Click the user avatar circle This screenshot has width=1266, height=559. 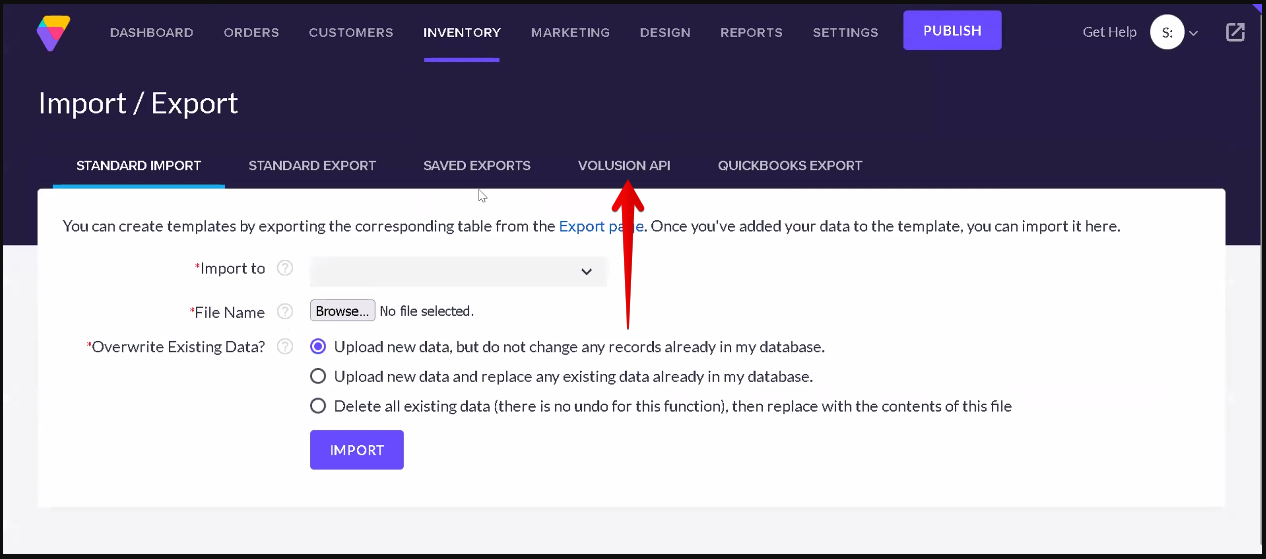[x=1167, y=32]
